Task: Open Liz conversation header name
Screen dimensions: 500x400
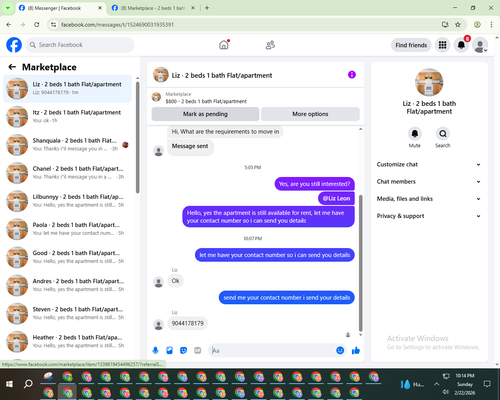Action: 222,75
